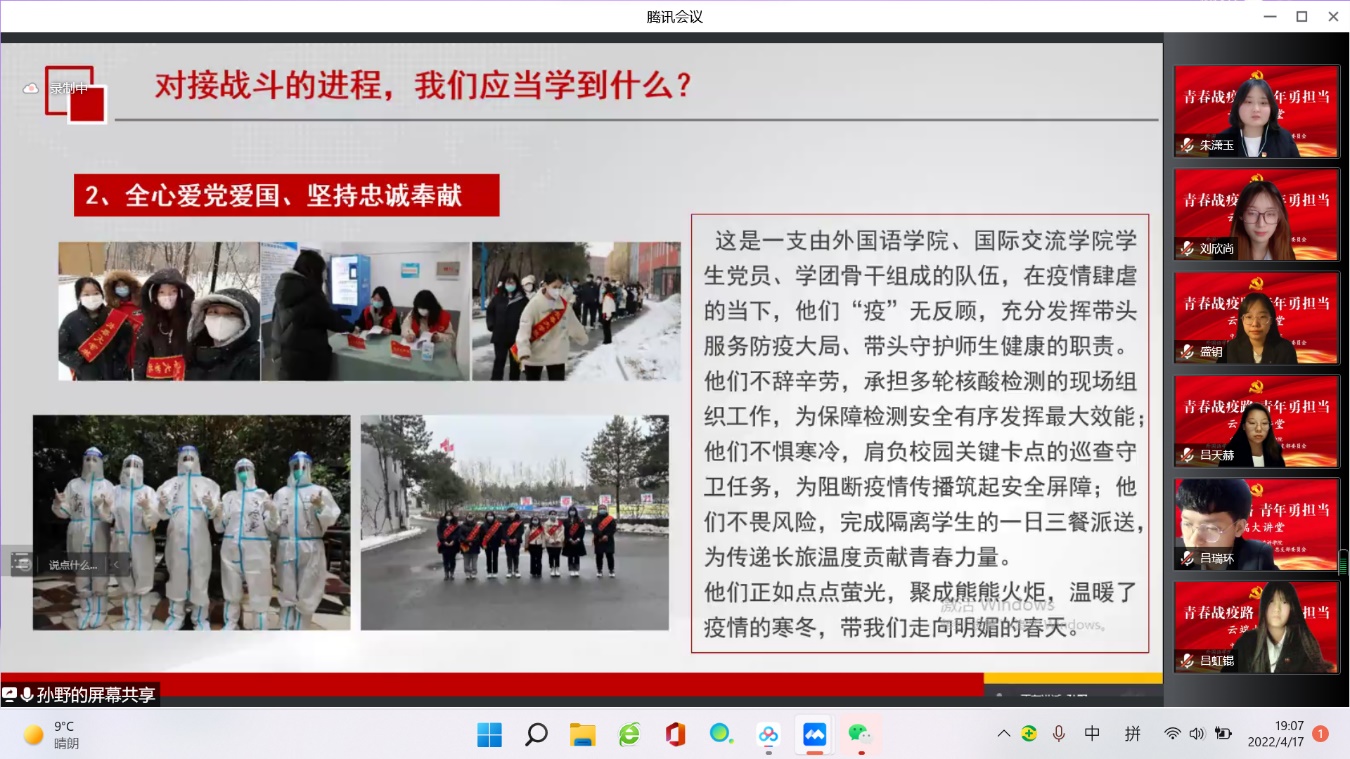Launch Microsoft Office from the taskbar
The image size is (1350, 759).
(676, 735)
